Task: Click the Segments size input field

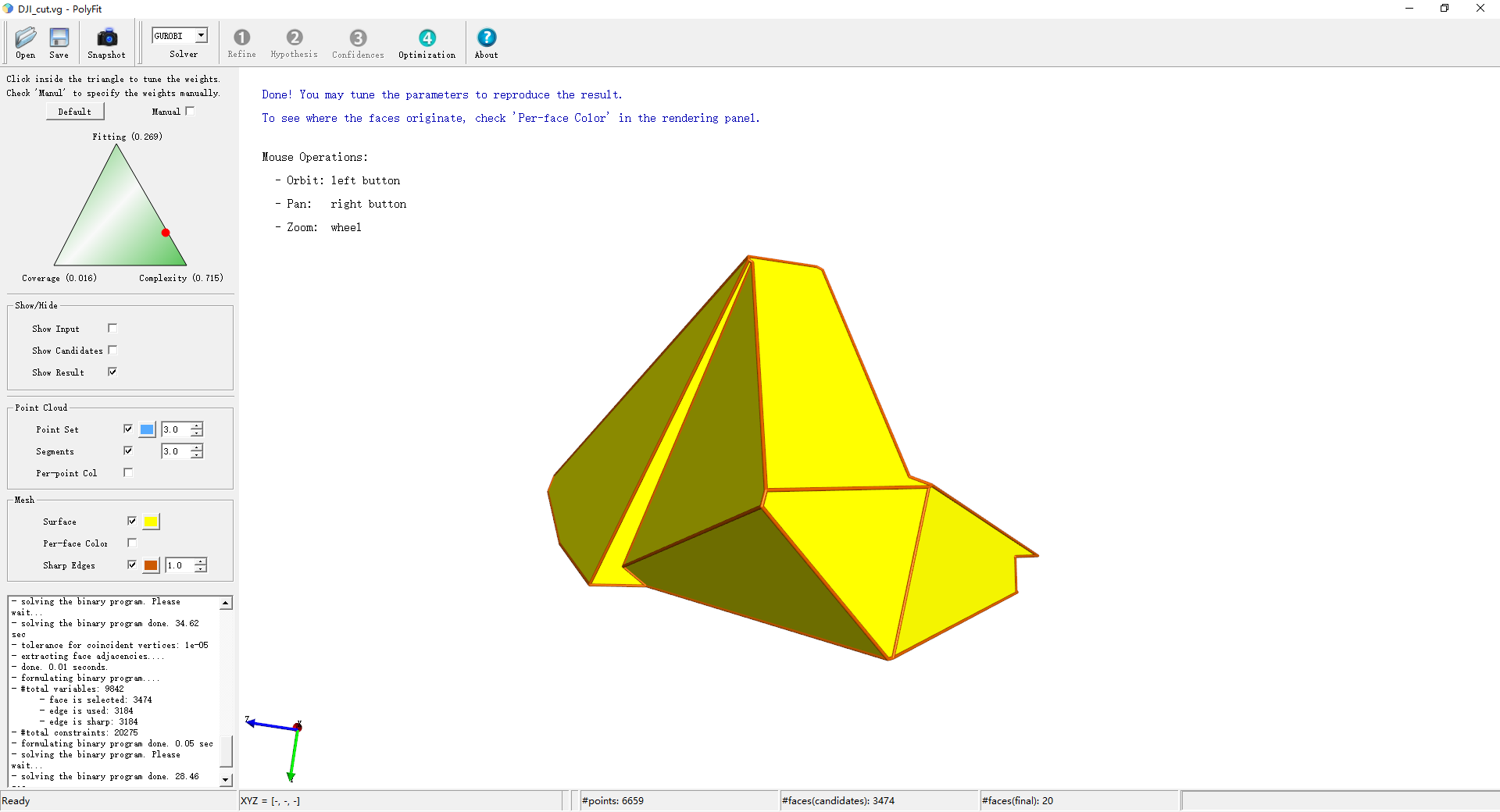Action: click(x=175, y=451)
